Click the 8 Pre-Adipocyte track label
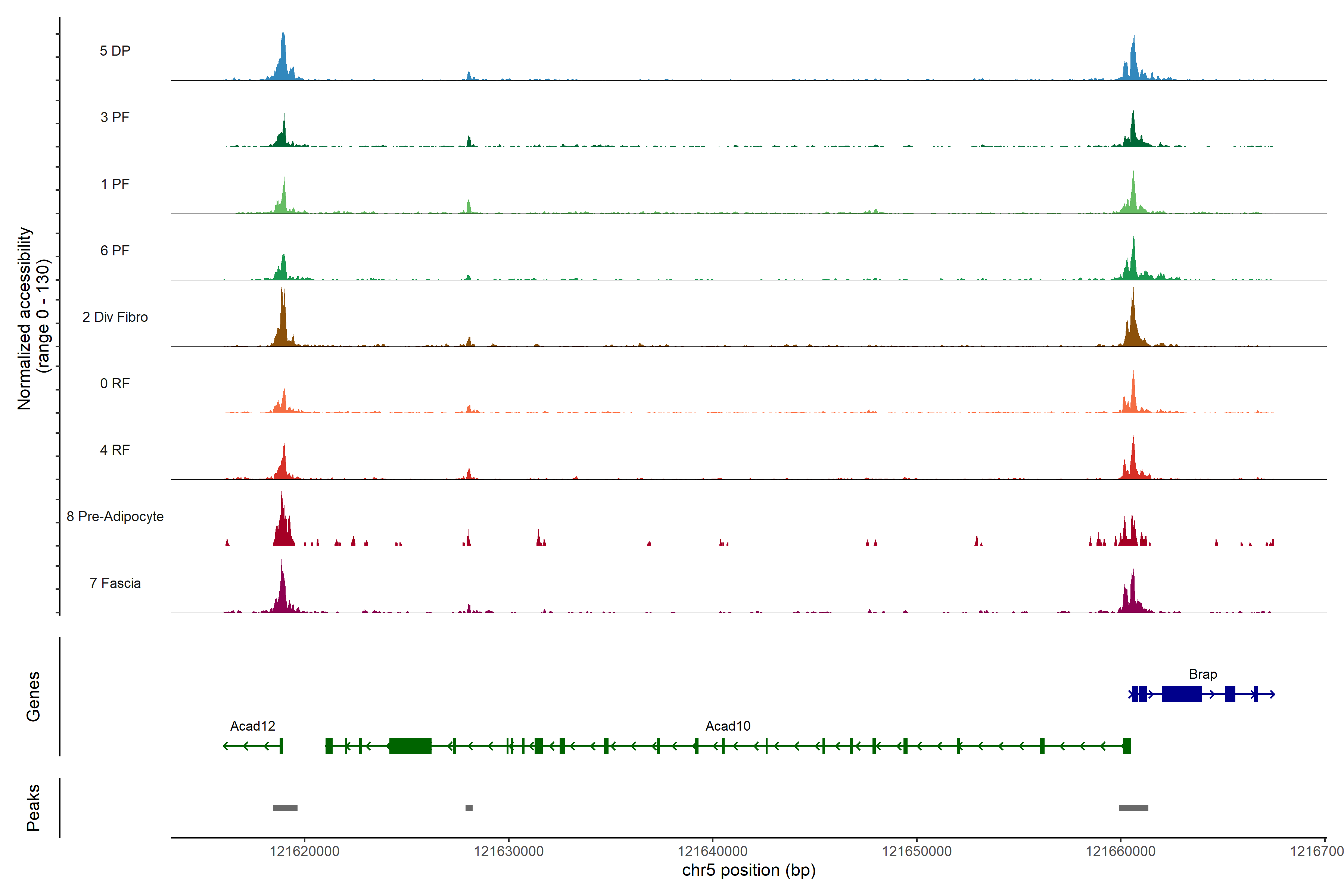Screen dimensions: 1344x896 click(115, 517)
